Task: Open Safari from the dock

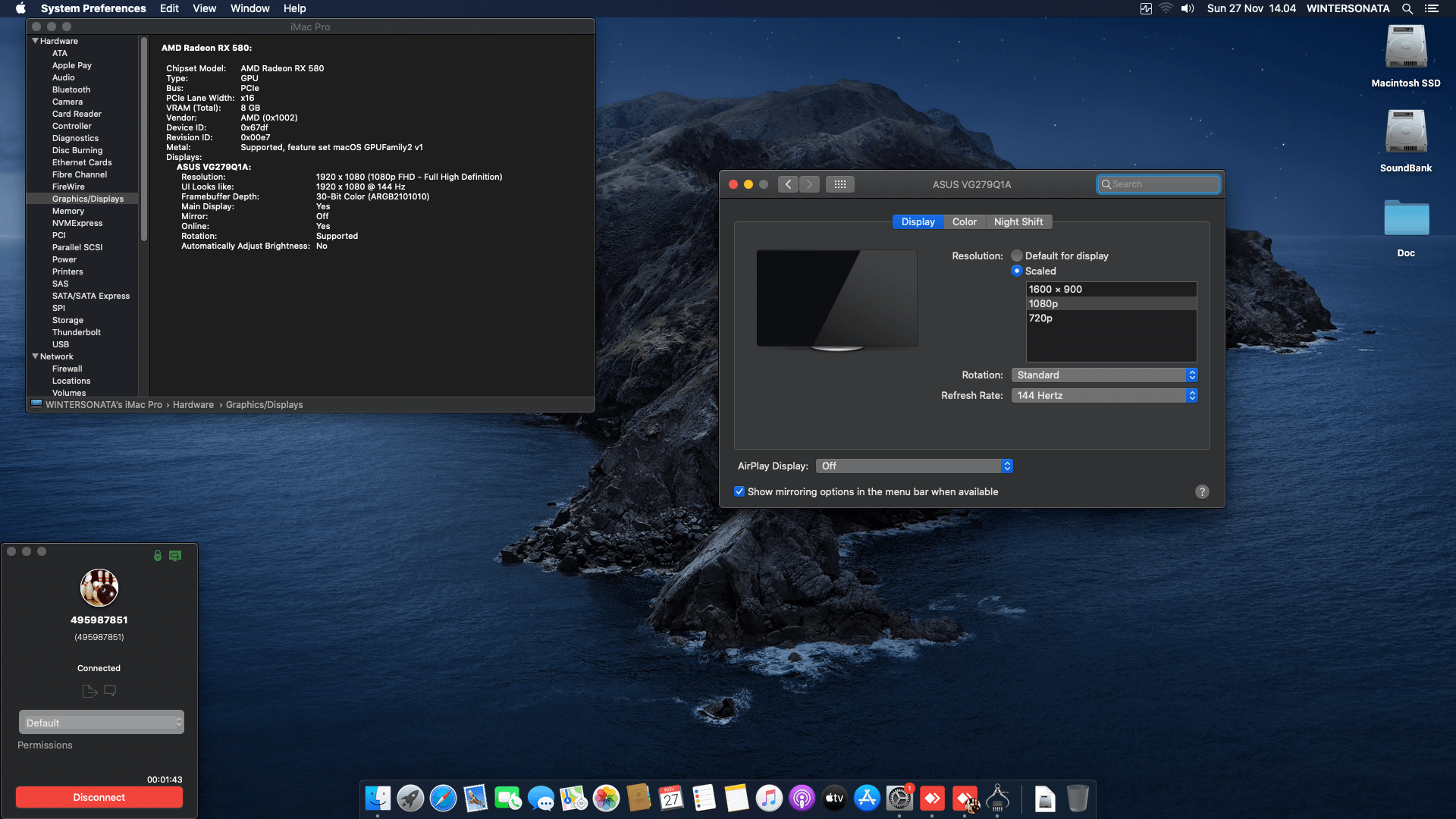Action: click(x=443, y=799)
